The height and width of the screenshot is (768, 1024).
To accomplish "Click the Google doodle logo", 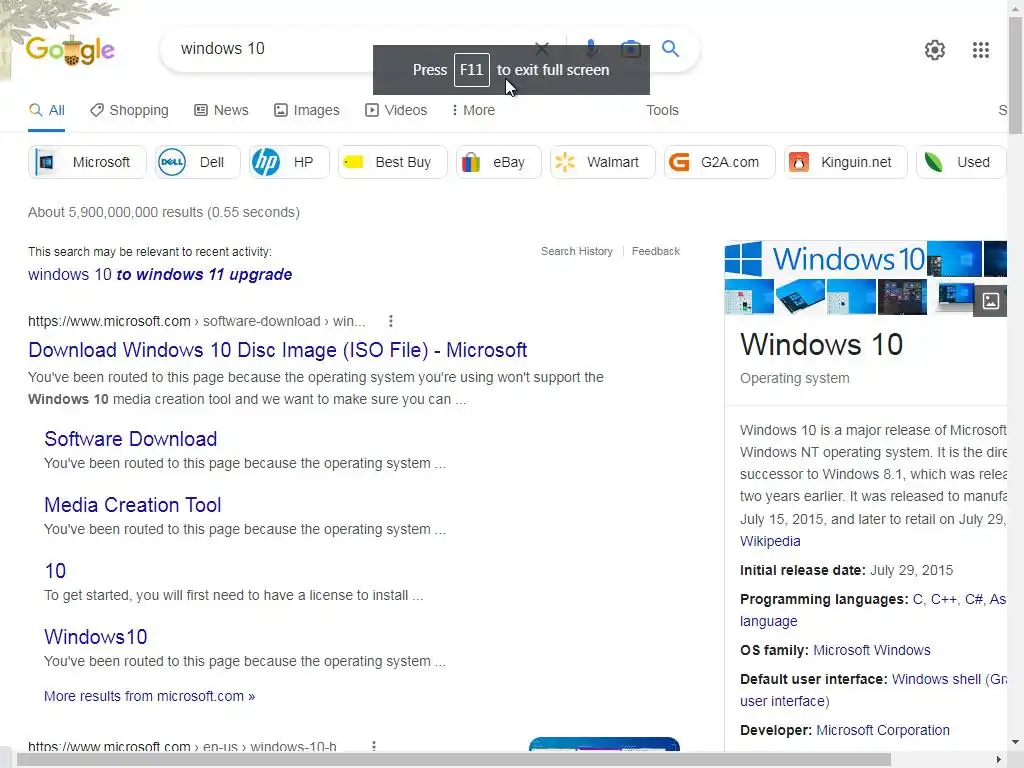I will tap(70, 50).
